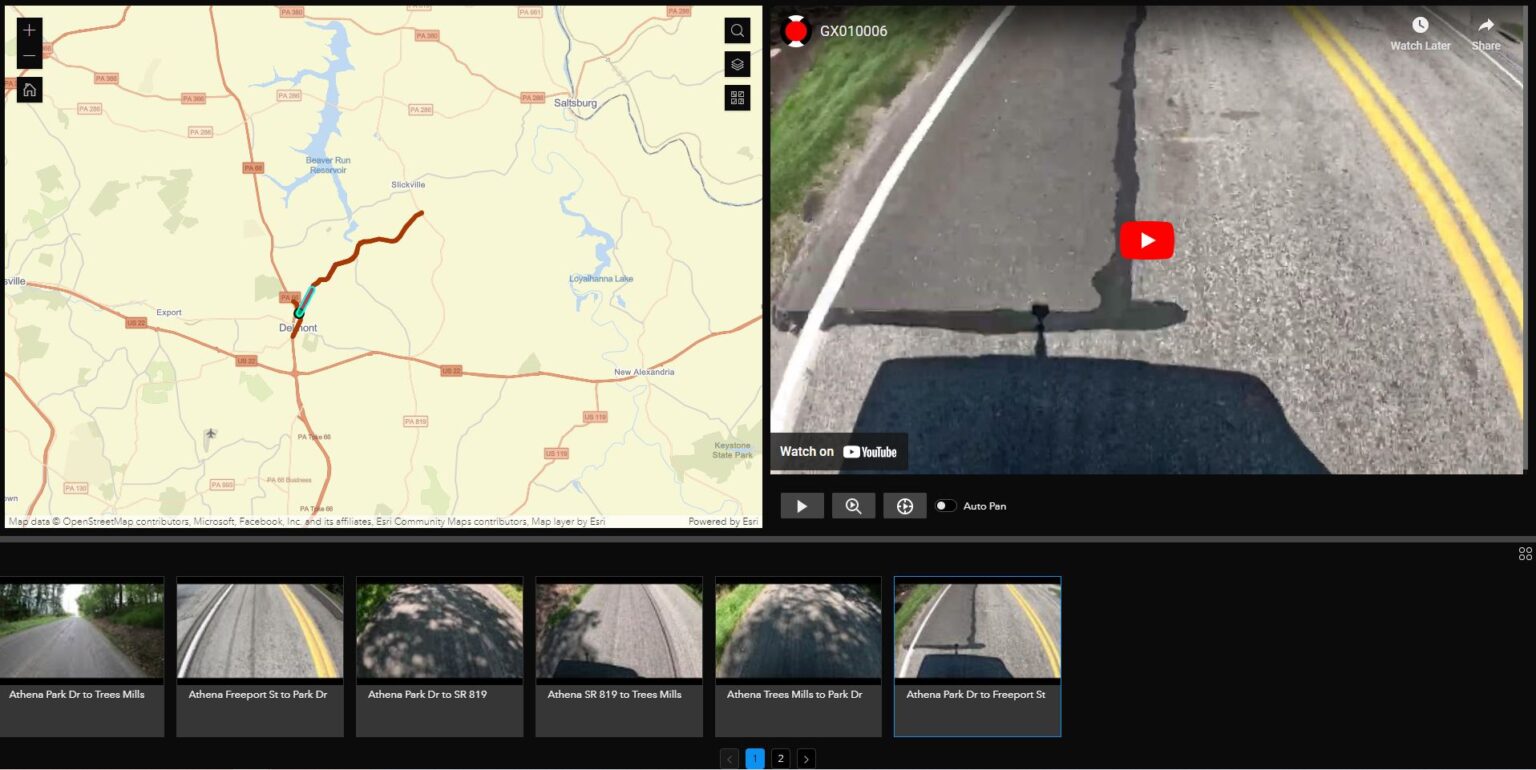The width and height of the screenshot is (1536, 770).
Task: Click the zoom magnifier control below the video
Action: (x=853, y=505)
